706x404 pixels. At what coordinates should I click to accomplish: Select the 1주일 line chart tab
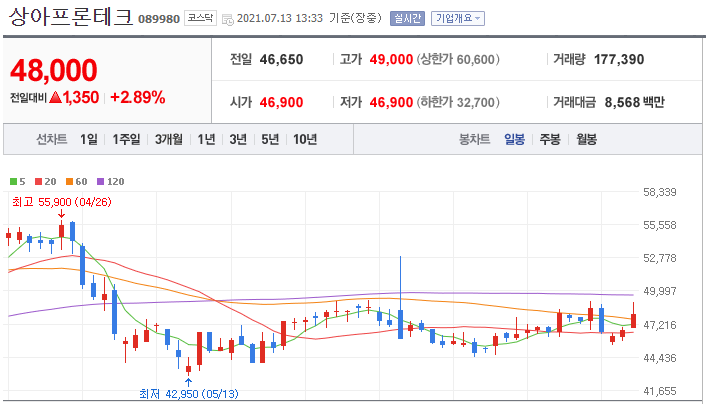pos(126,140)
